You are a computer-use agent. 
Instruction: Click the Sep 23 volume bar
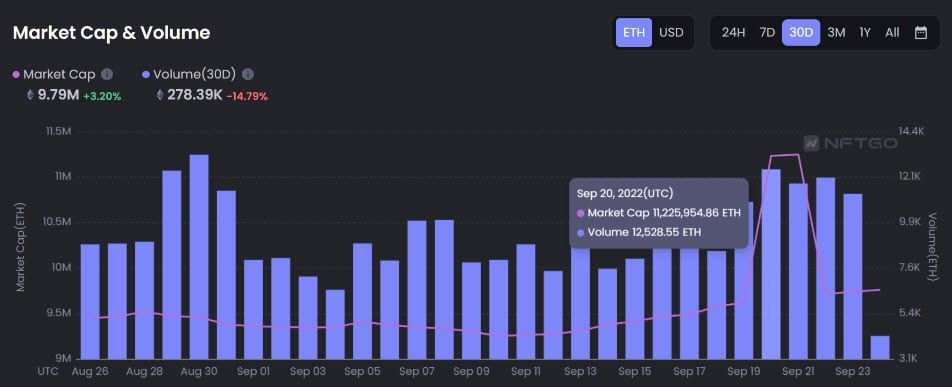click(x=853, y=276)
